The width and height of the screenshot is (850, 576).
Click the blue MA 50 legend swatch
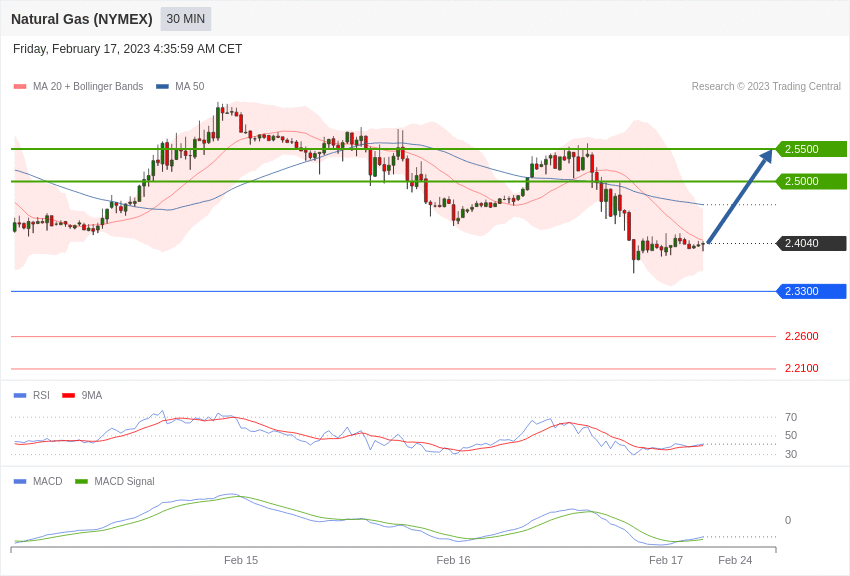coord(162,87)
